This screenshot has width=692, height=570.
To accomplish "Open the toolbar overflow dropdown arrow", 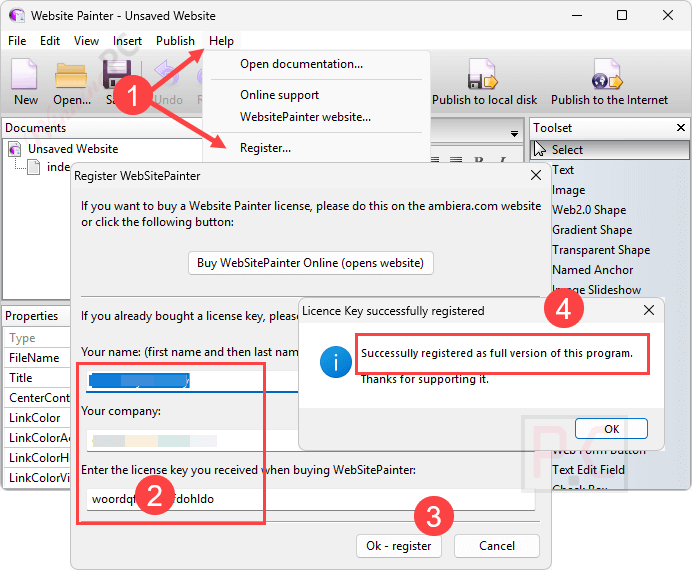I will (514, 134).
